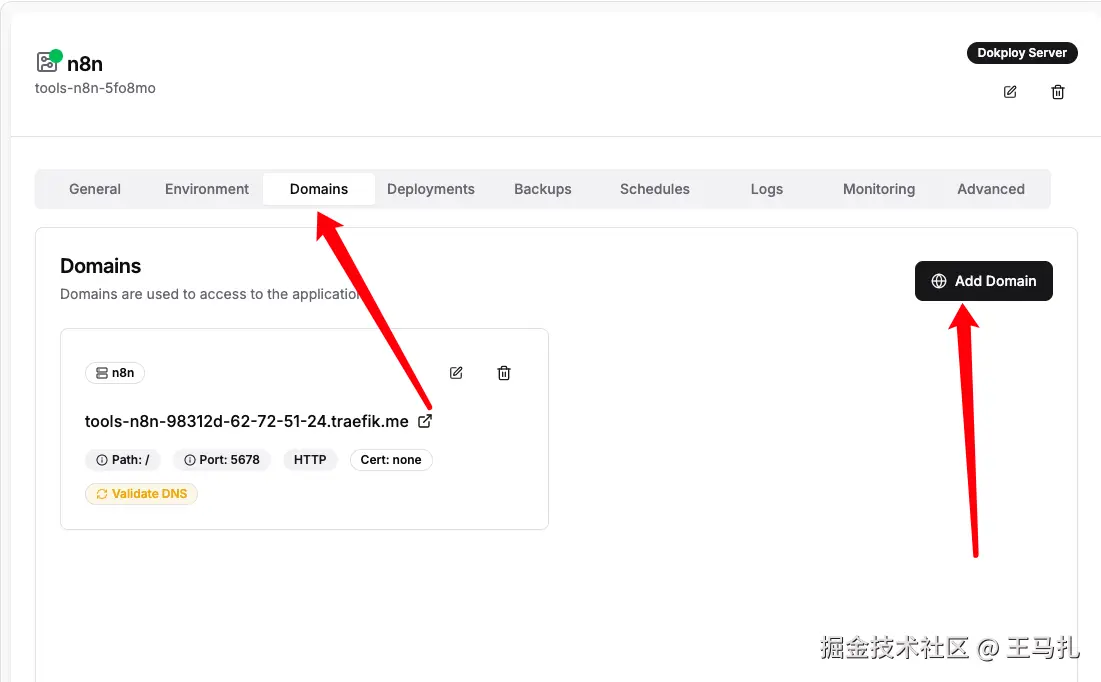Go to the Deployments tab
Viewport: 1101px width, 682px height.
[x=430, y=189]
